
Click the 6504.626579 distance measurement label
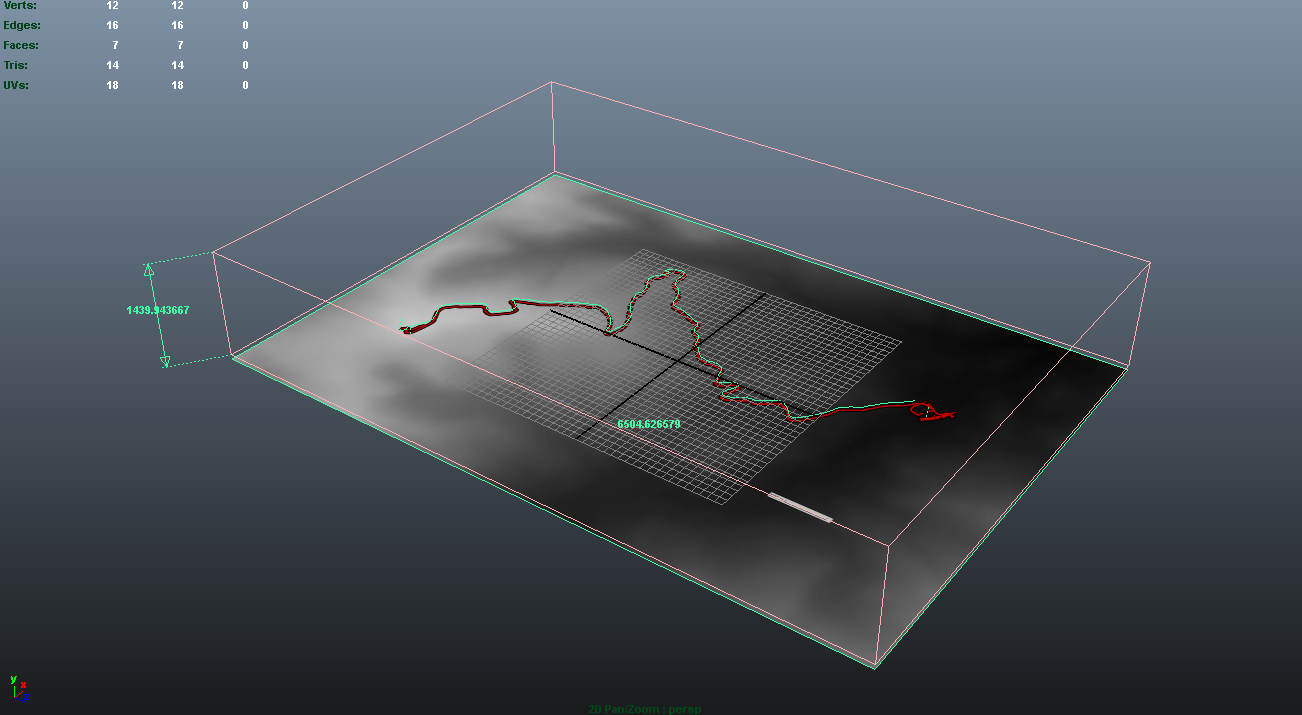[648, 424]
